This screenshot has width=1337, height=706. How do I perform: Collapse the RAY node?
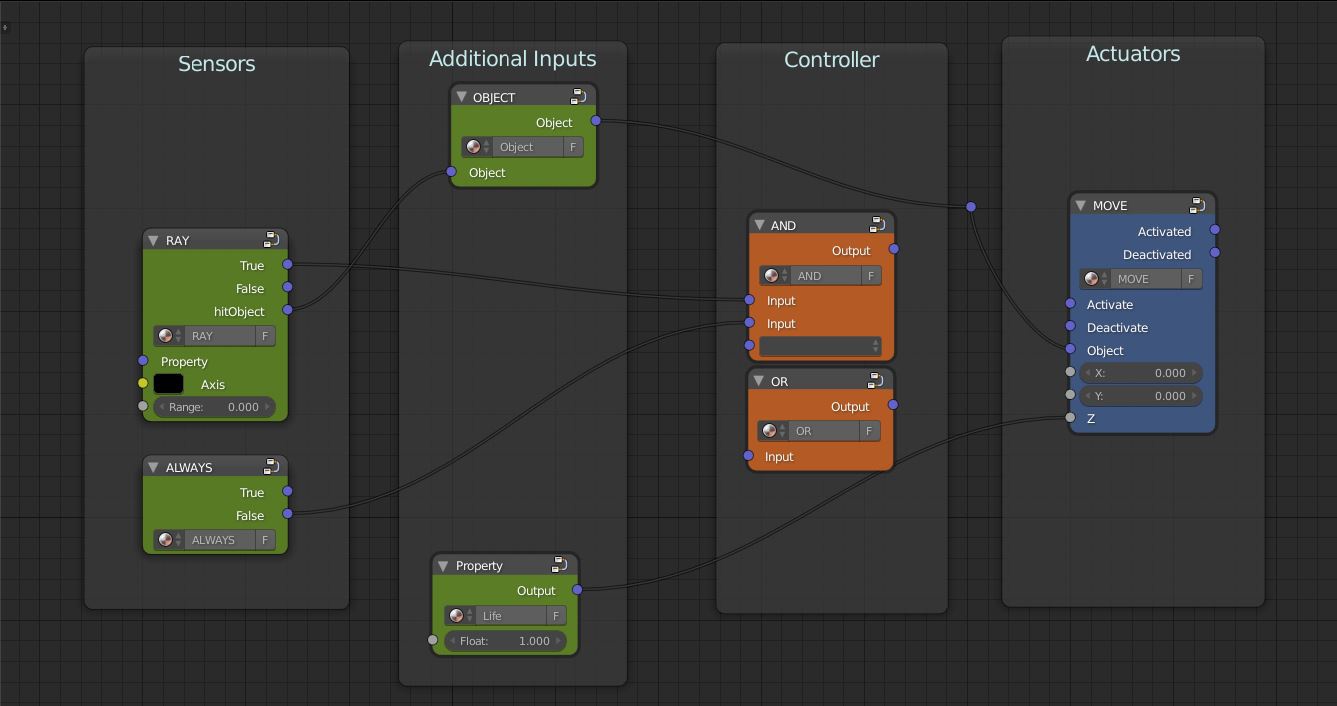(153, 240)
